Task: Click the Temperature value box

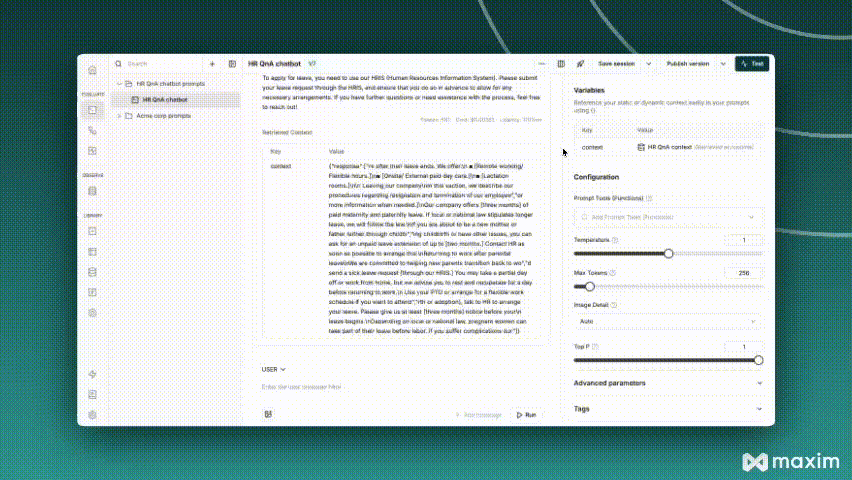Action: tap(743, 240)
